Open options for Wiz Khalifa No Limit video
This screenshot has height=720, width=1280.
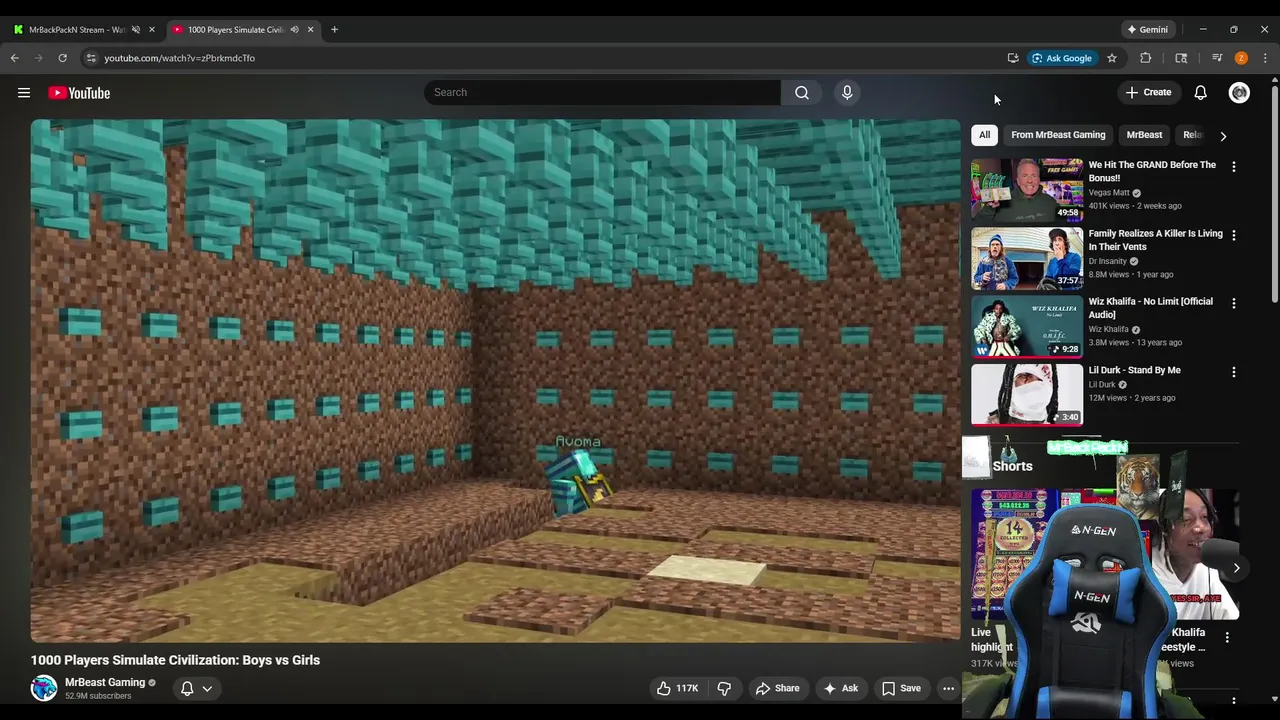[1234, 303]
